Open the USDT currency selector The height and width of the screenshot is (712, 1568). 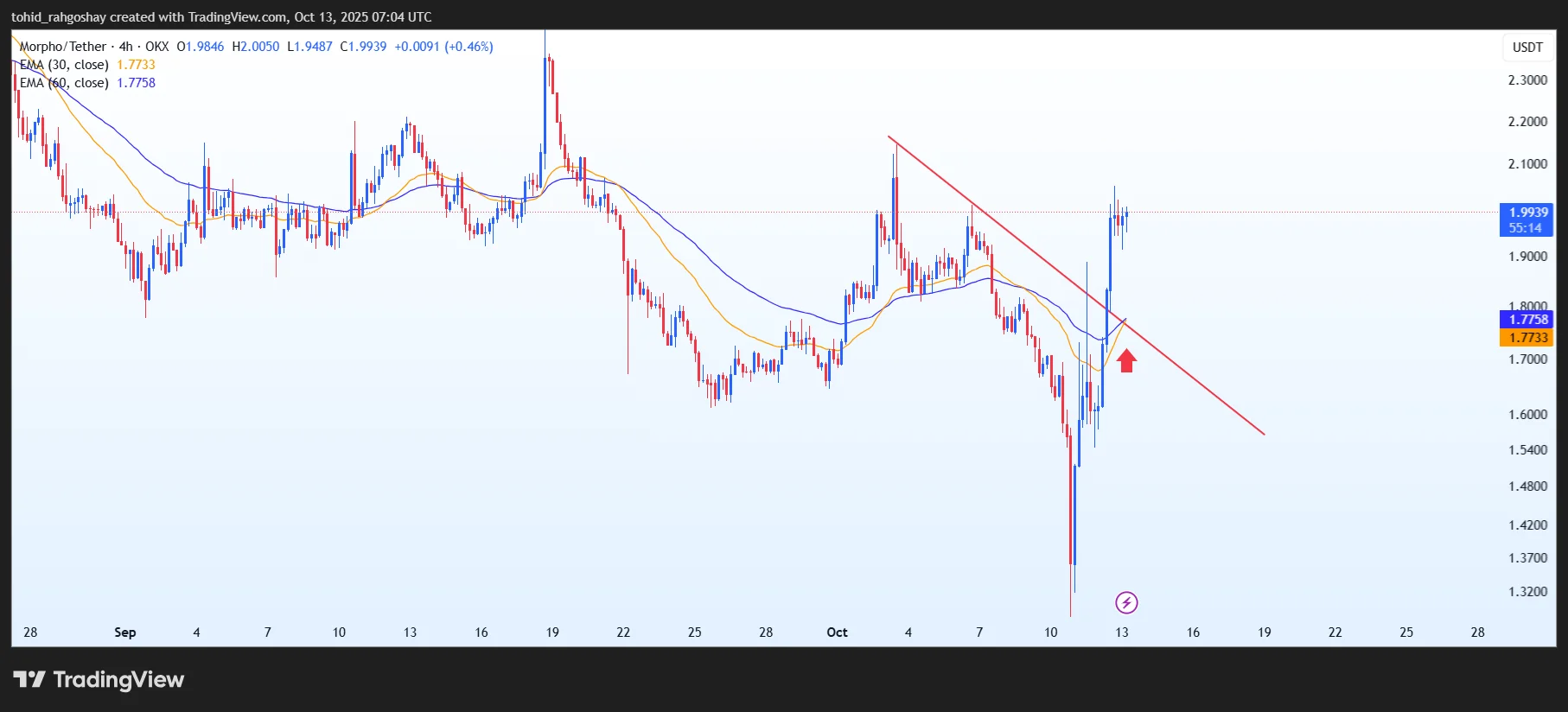(x=1527, y=48)
